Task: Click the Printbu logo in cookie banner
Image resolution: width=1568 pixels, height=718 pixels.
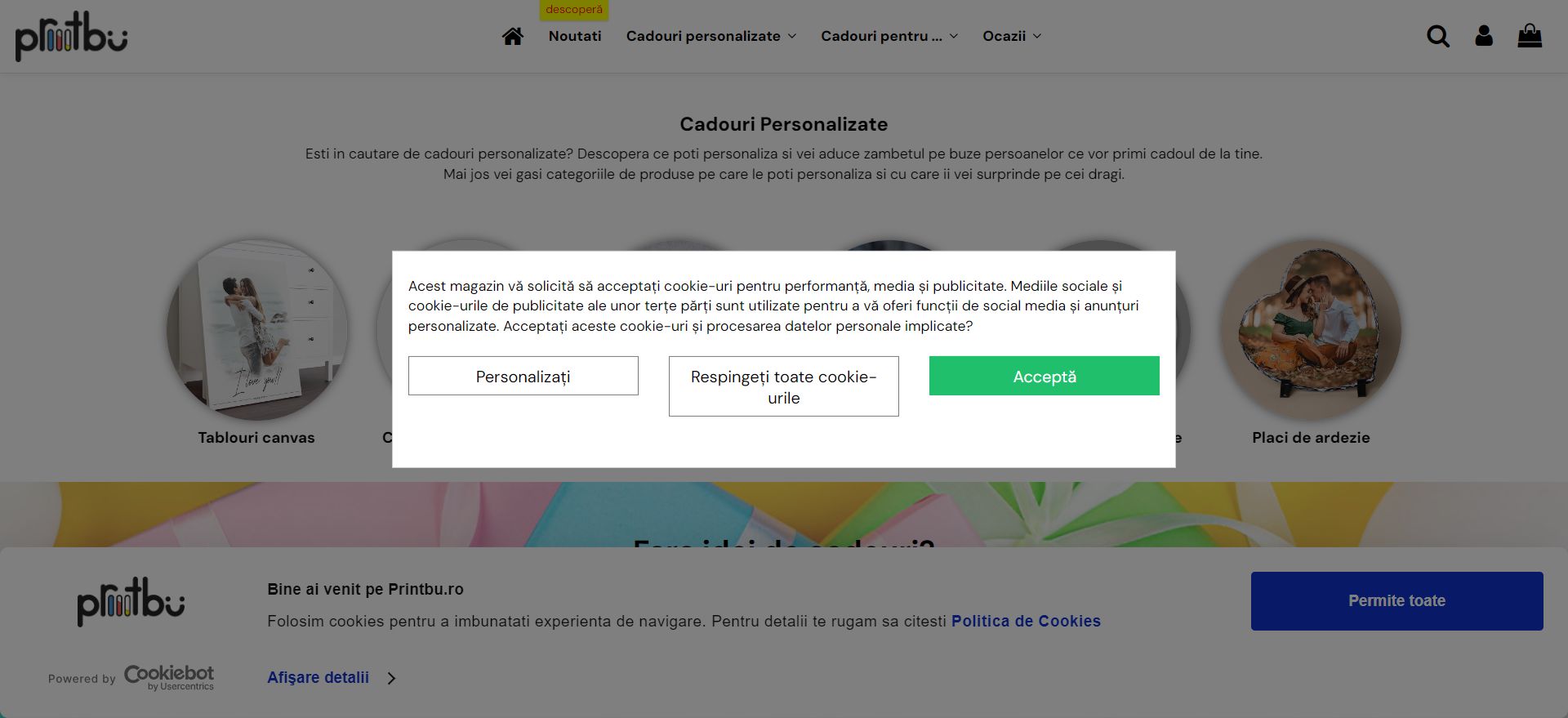Action: pos(131,602)
